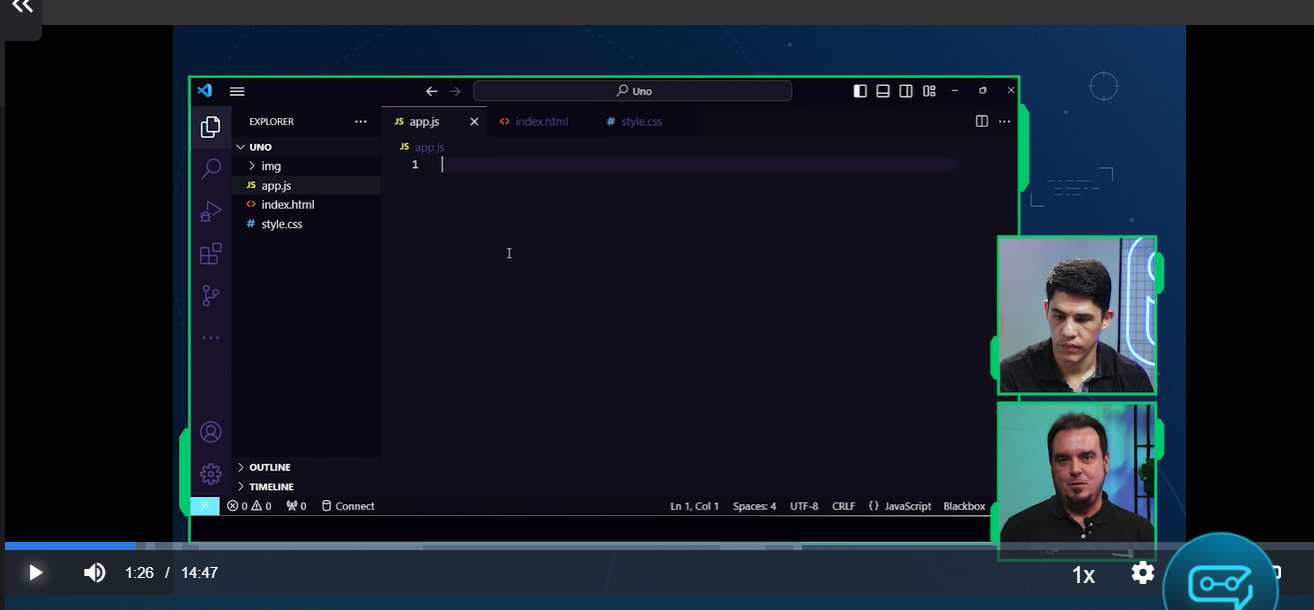This screenshot has width=1314, height=610.
Task: Open the Source Control view
Action: (210, 296)
